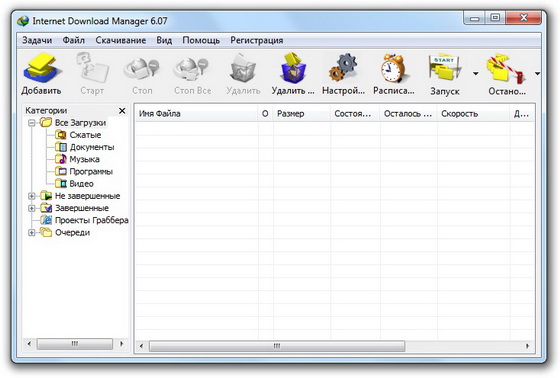Select the Музыка category
560x378 pixels.
84,159
